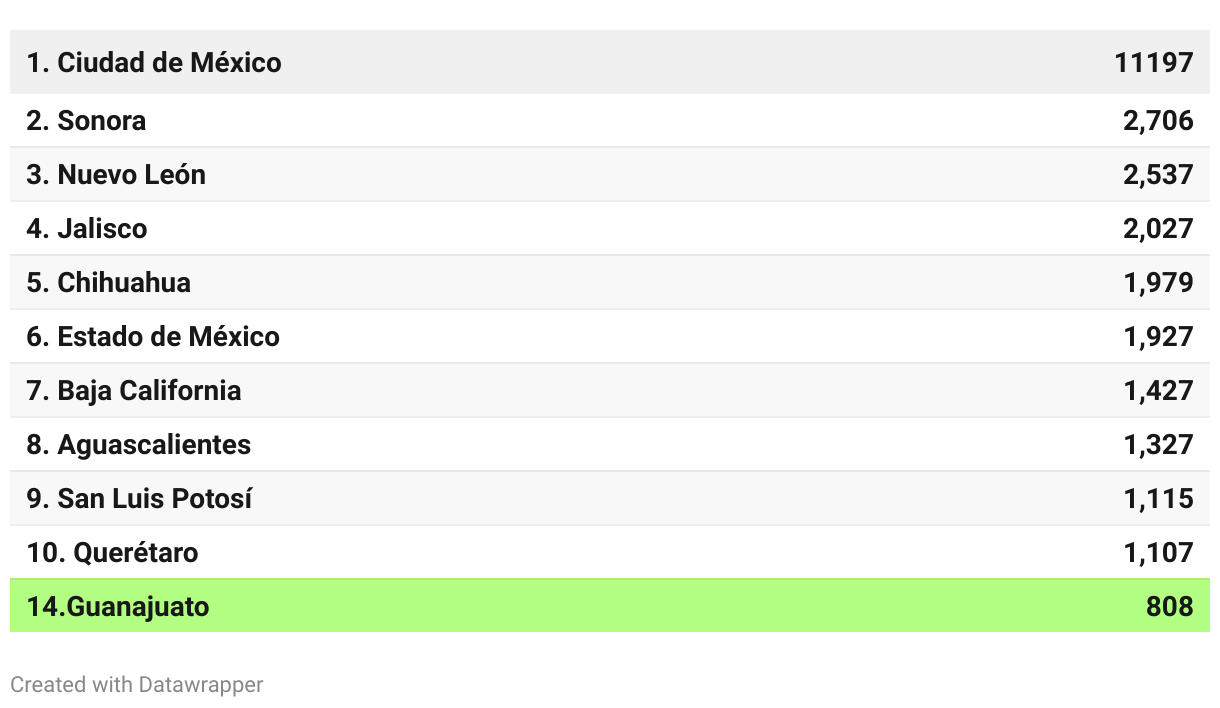1220x708 pixels.
Task: Select the Jalisco row label
Action: click(x=87, y=229)
